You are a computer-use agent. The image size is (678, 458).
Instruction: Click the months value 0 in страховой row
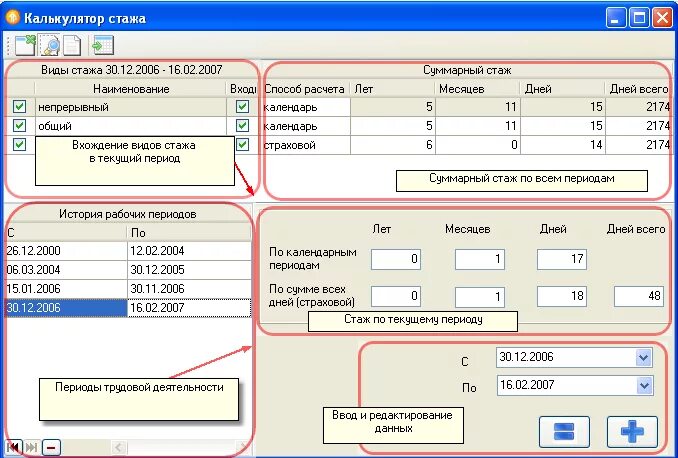click(x=477, y=144)
